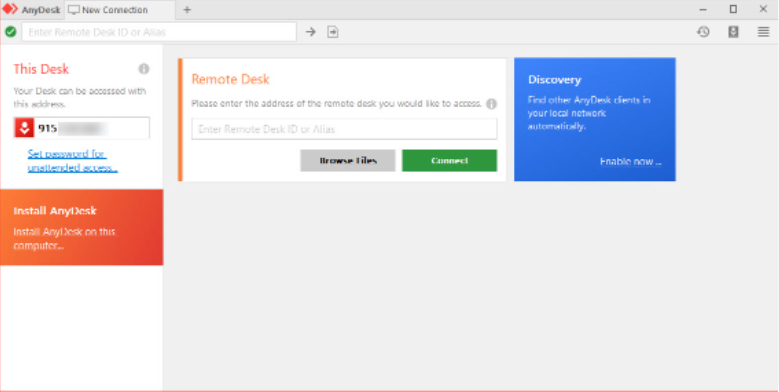Click the green Connect button
The height and width of the screenshot is (392, 779).
[450, 160]
